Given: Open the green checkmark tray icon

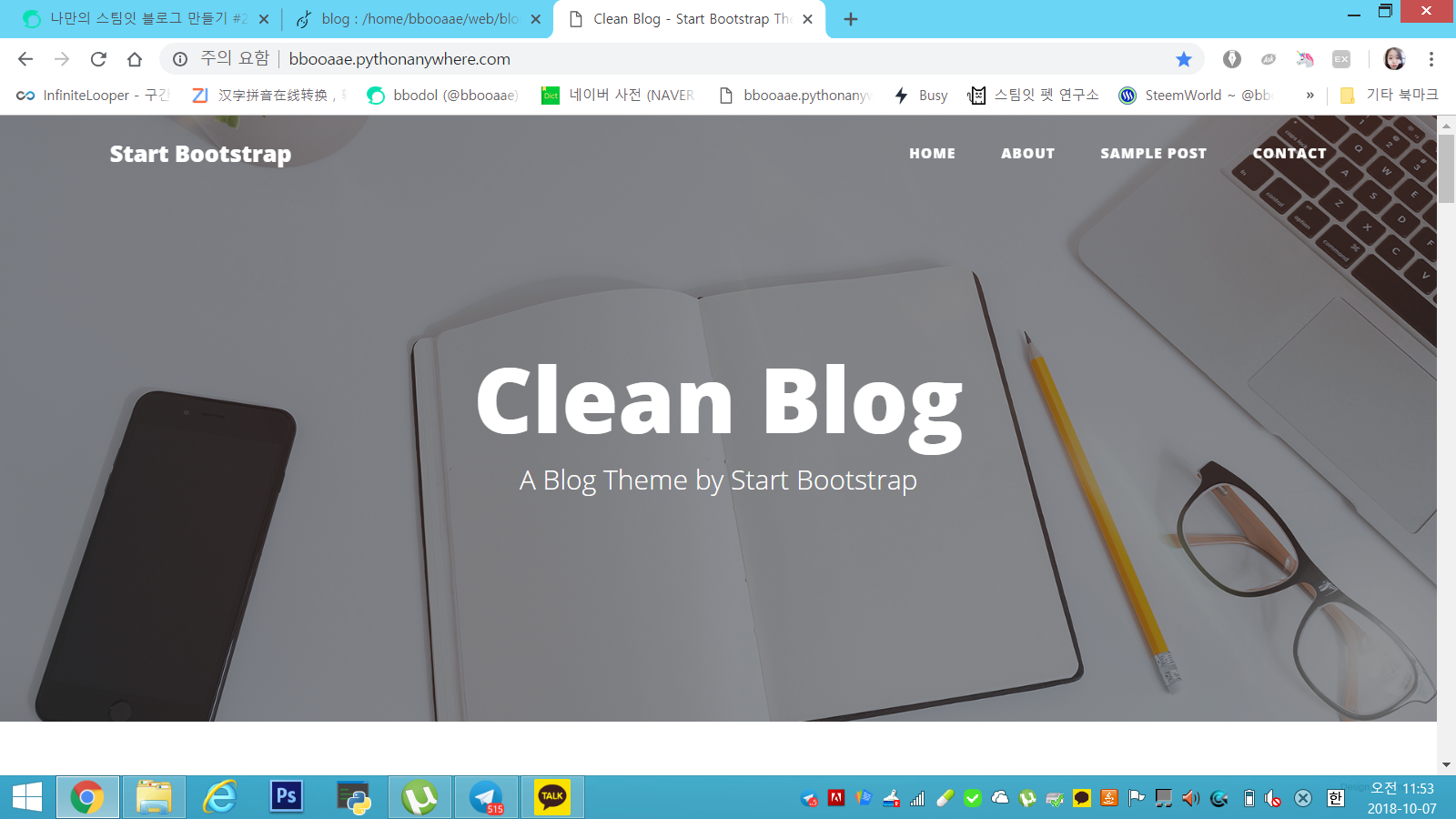Looking at the screenshot, I should point(973,798).
